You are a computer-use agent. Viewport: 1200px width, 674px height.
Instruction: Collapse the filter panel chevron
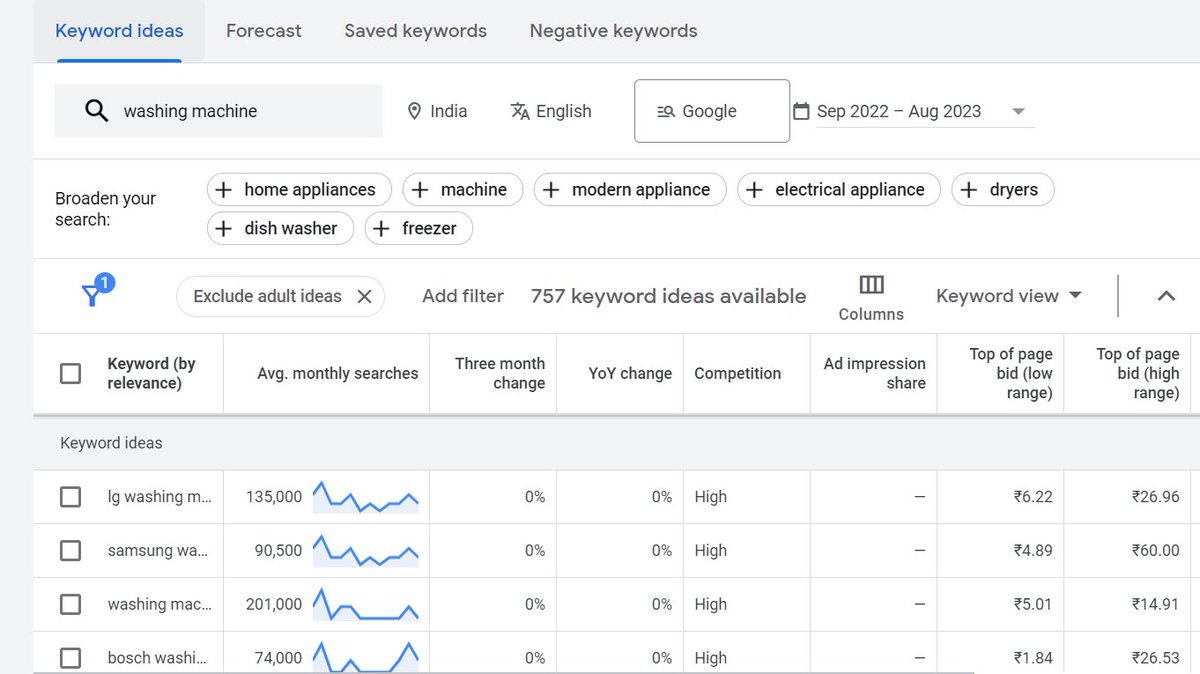tap(1166, 296)
